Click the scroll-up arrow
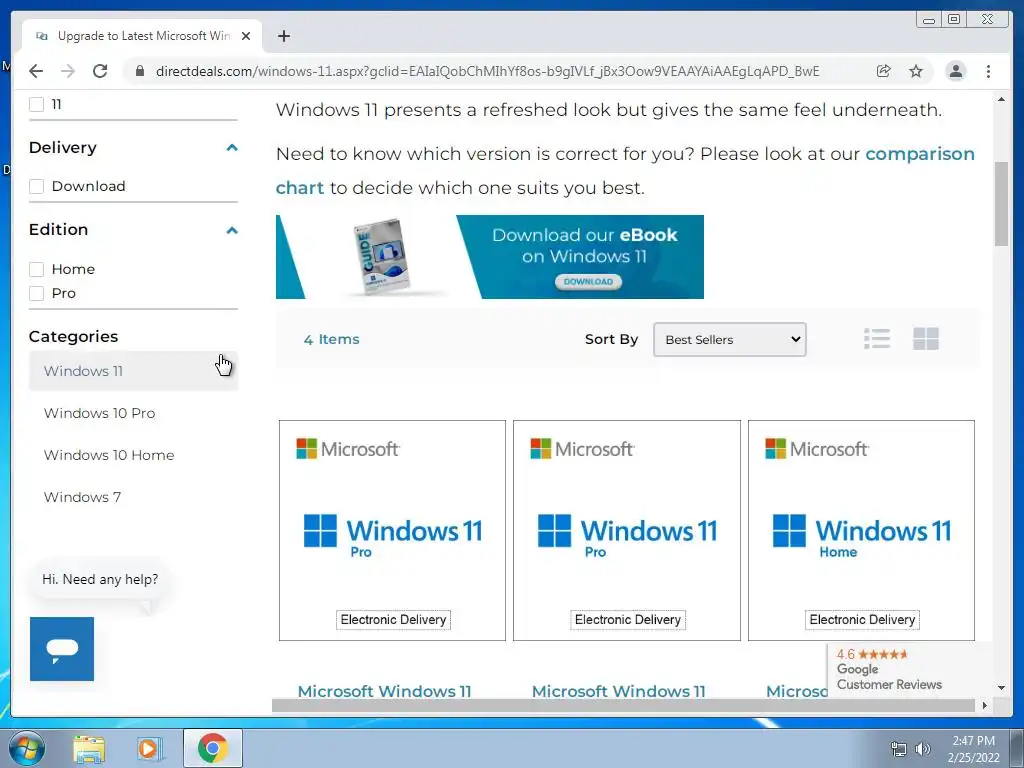The height and width of the screenshot is (768, 1024). click(x=1001, y=99)
